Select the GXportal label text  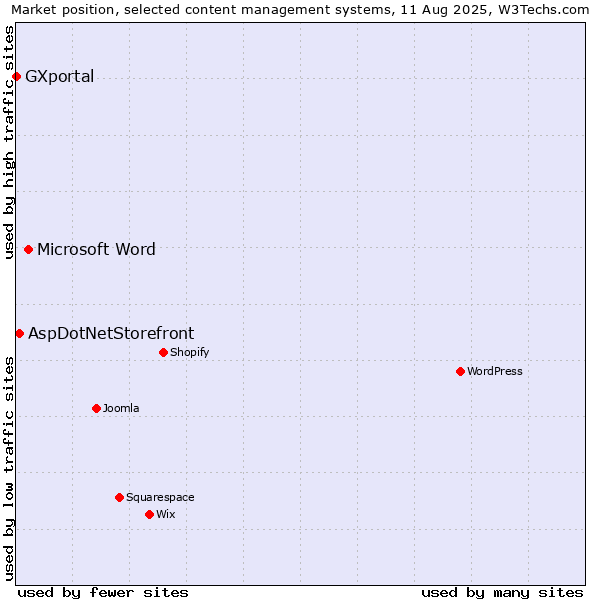coord(59,77)
